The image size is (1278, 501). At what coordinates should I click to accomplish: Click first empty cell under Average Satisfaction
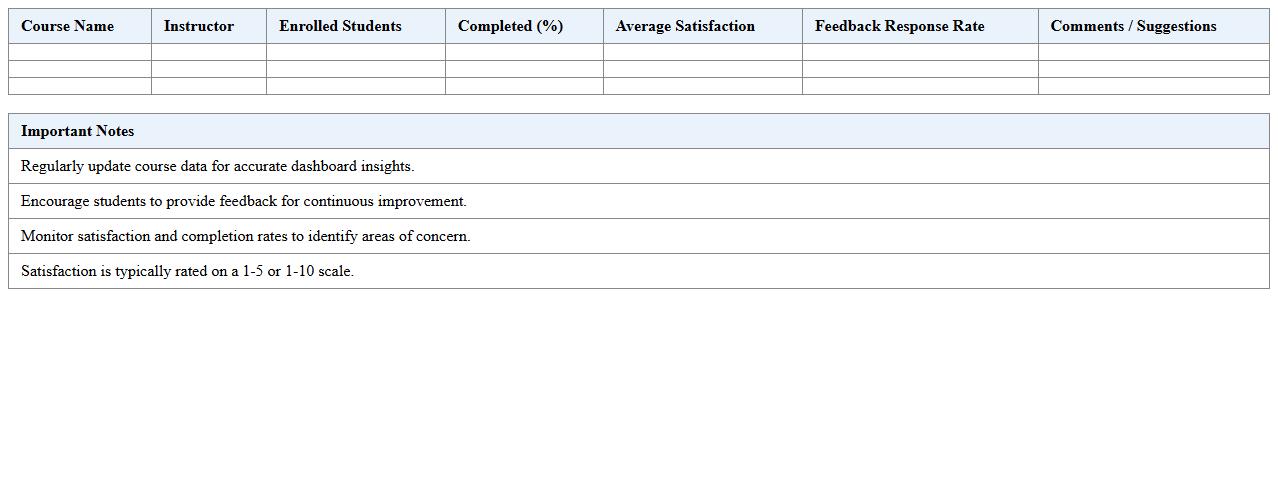tap(702, 52)
